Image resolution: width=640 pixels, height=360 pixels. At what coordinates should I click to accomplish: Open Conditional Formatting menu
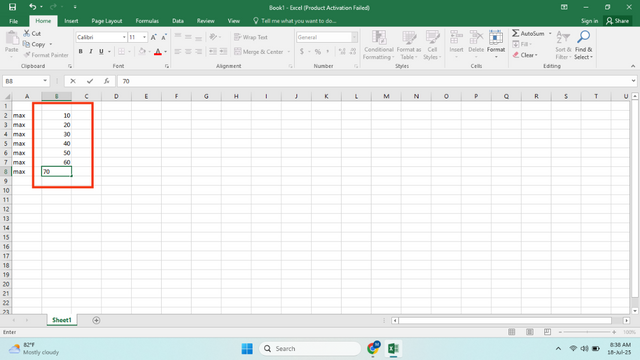378,45
